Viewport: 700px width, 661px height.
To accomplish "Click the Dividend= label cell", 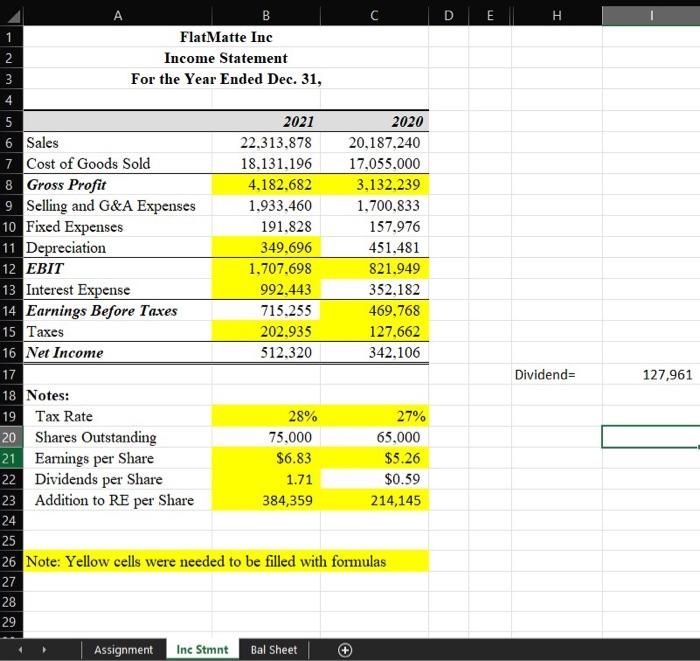I will 557,374.
